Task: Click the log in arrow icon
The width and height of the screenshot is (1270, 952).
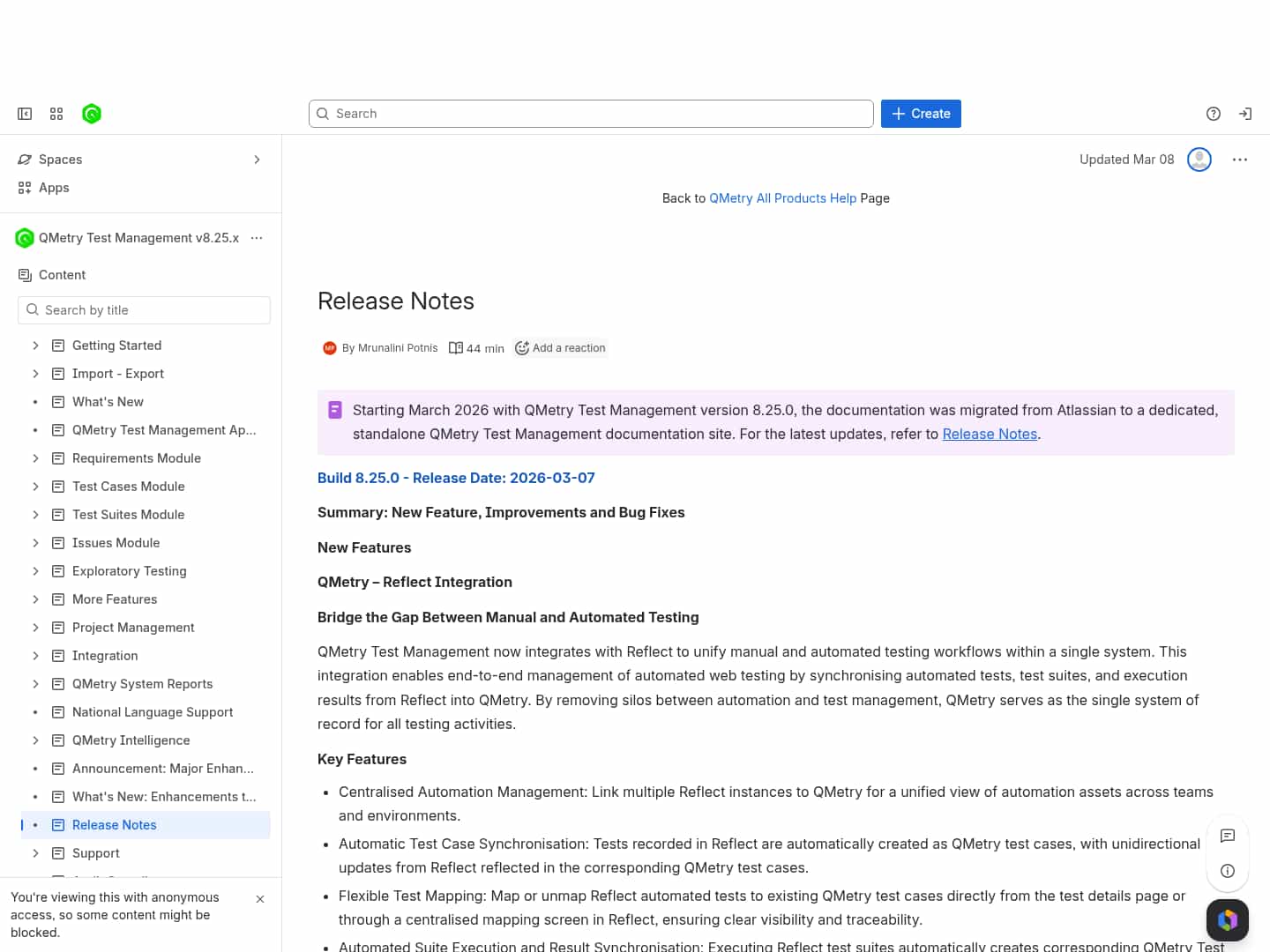Action: (1245, 114)
